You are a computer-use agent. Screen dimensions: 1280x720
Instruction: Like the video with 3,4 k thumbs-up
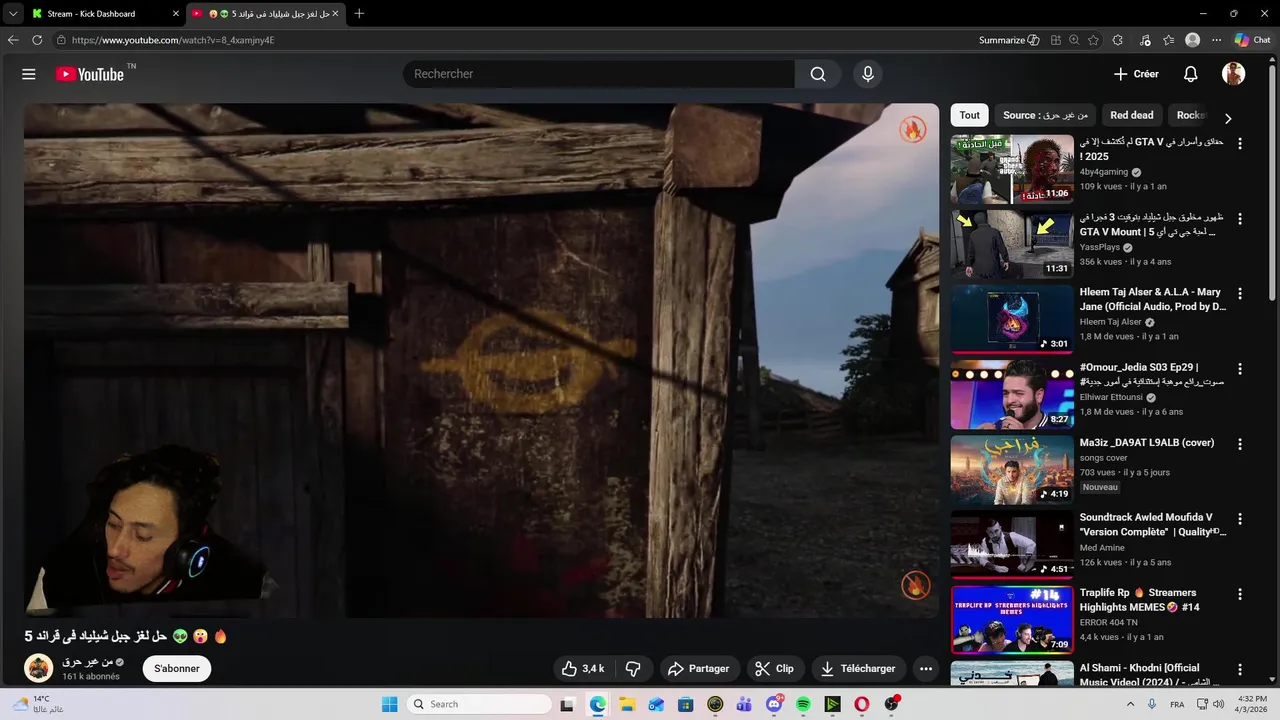[x=583, y=668]
